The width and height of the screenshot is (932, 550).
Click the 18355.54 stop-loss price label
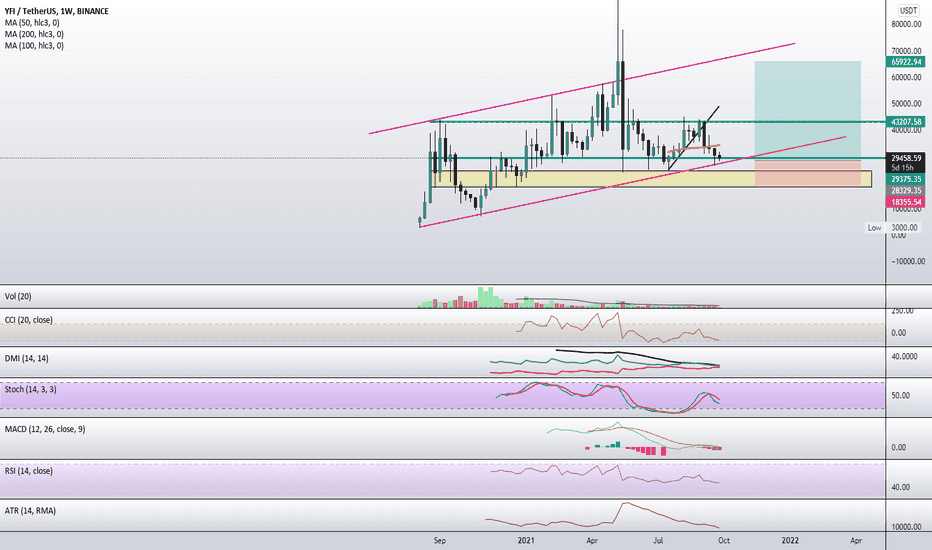906,202
